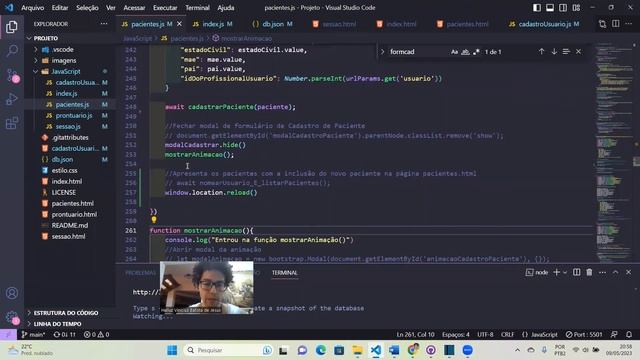Open the Explorer view in activity bar
Viewport: 640px width, 360px height.
tap(12, 27)
